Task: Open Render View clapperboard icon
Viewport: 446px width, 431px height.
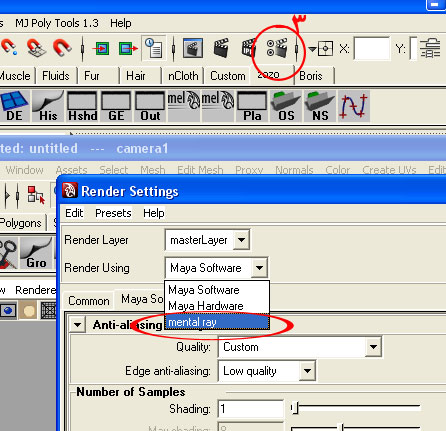Action: pyautogui.click(x=193, y=48)
